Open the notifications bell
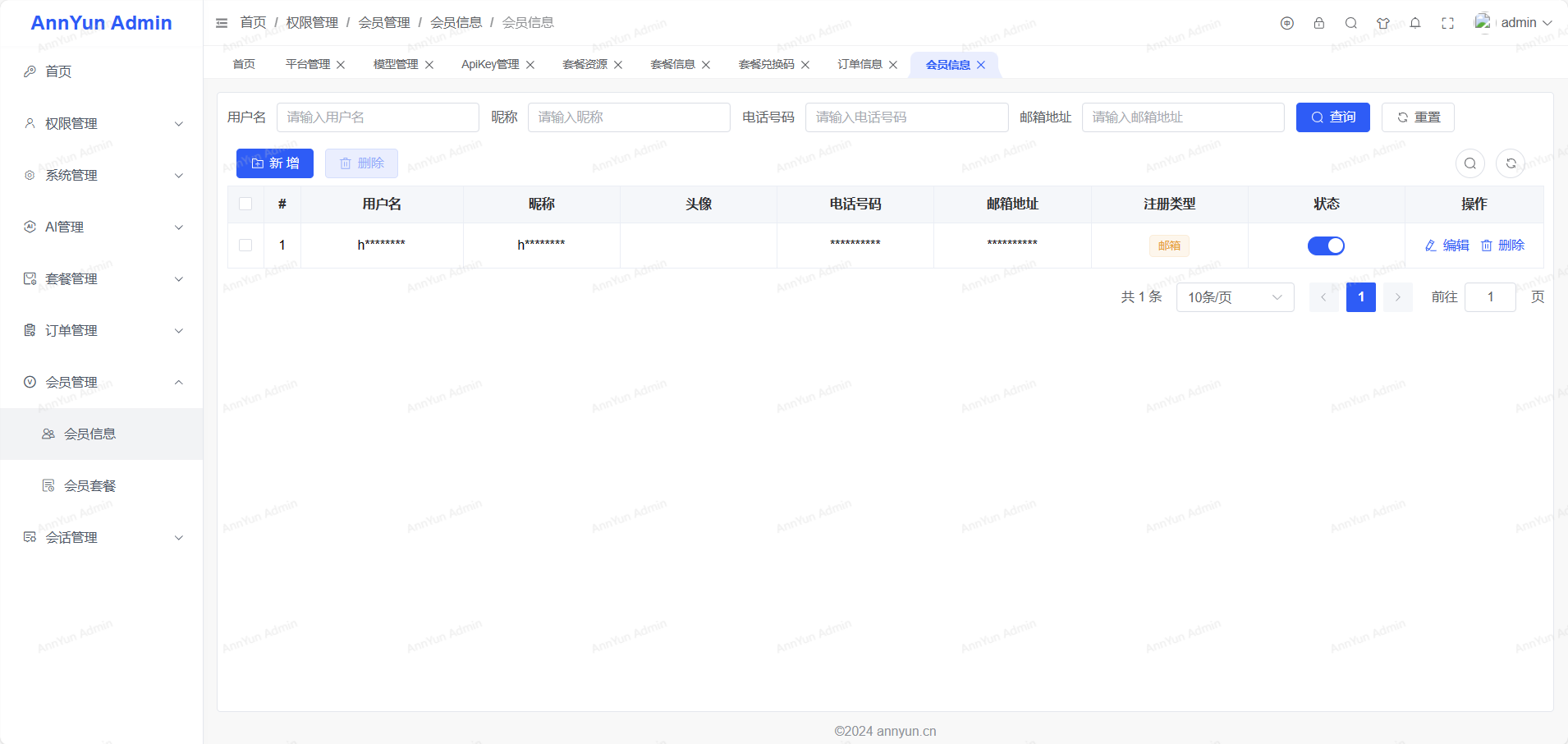 click(x=1415, y=23)
